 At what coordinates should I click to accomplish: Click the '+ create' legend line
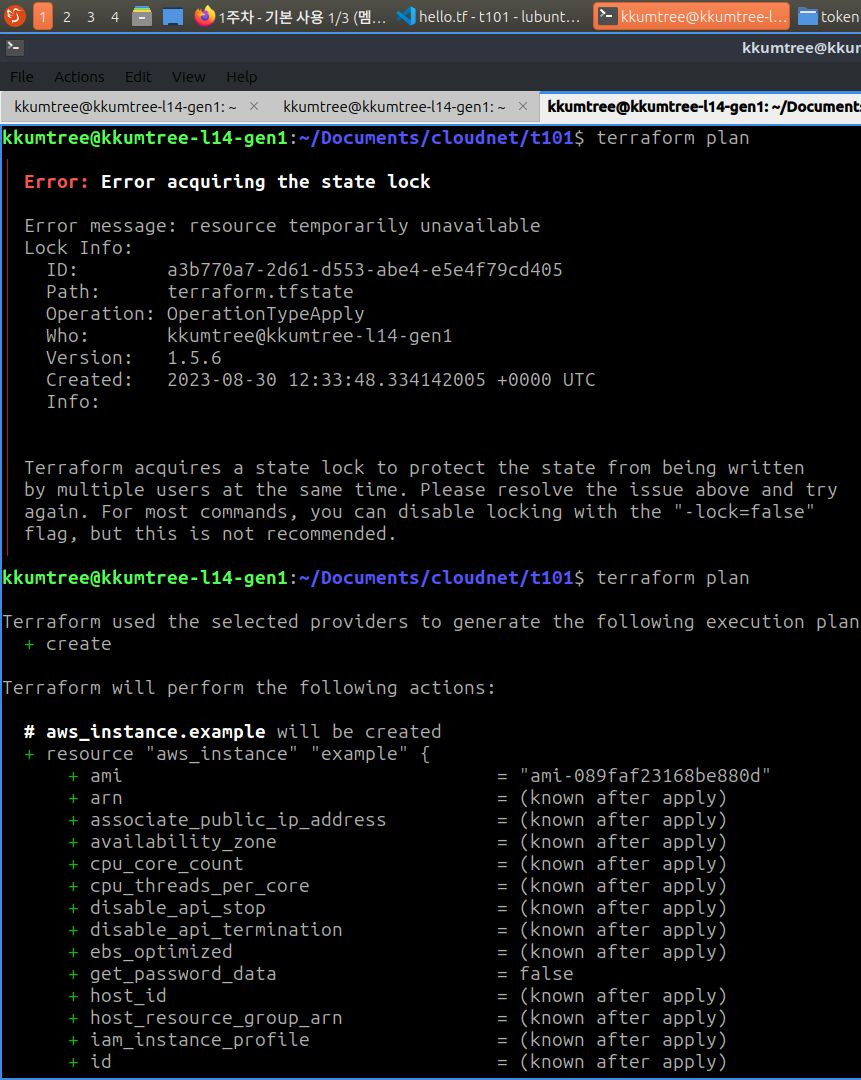tap(68, 644)
